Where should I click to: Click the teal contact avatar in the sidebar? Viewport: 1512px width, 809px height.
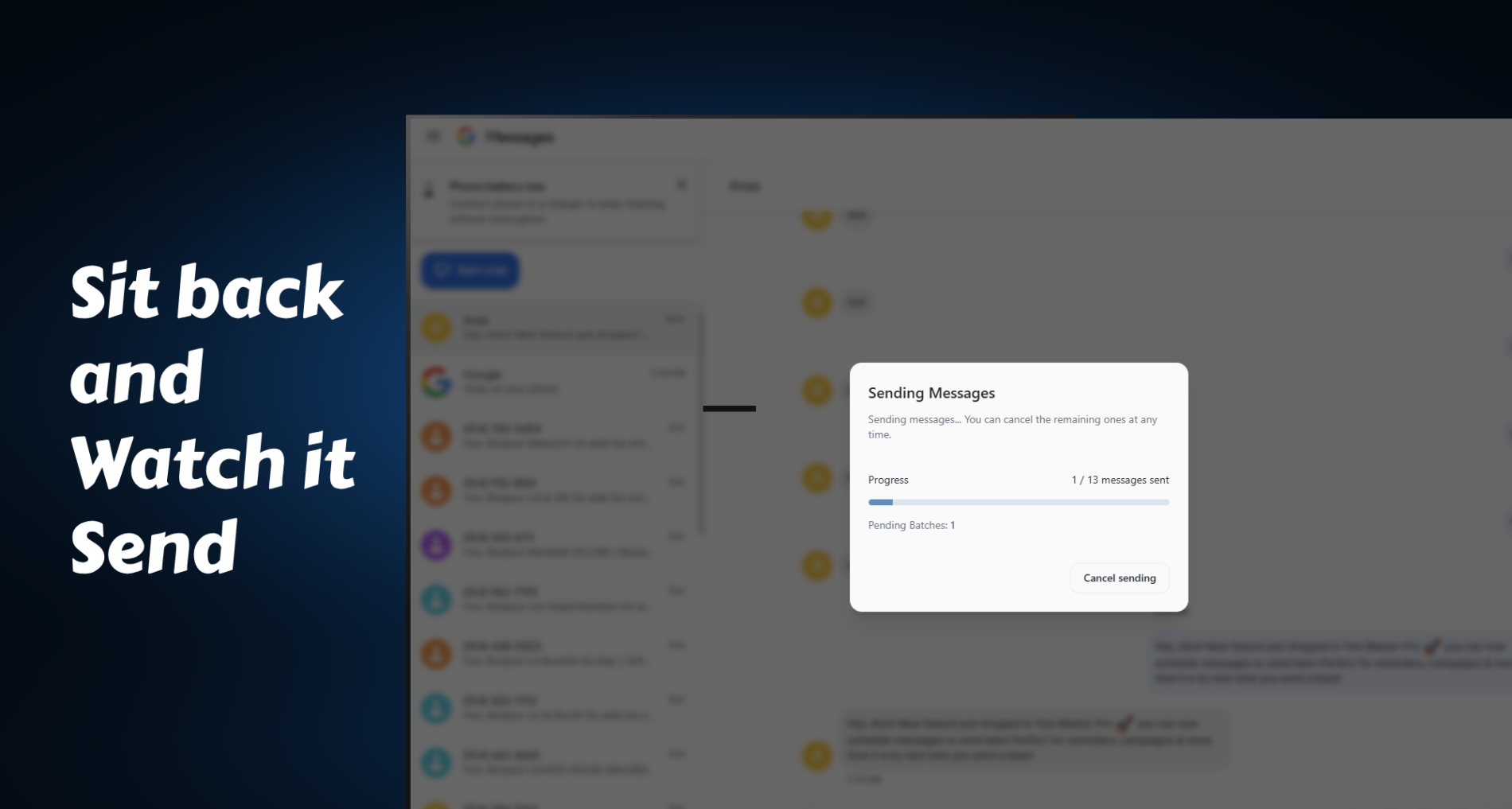(436, 599)
